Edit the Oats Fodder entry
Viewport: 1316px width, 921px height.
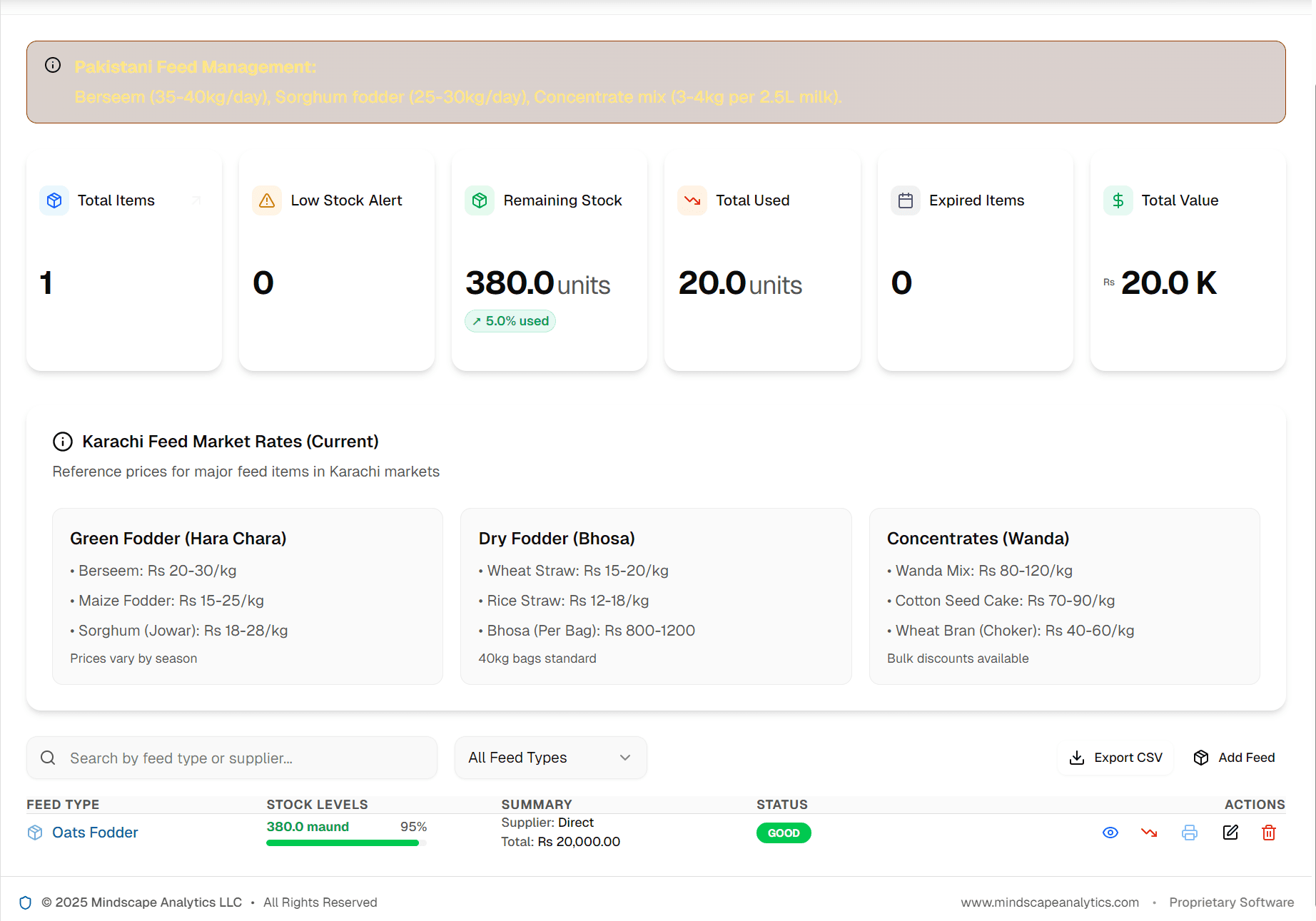coord(1230,833)
